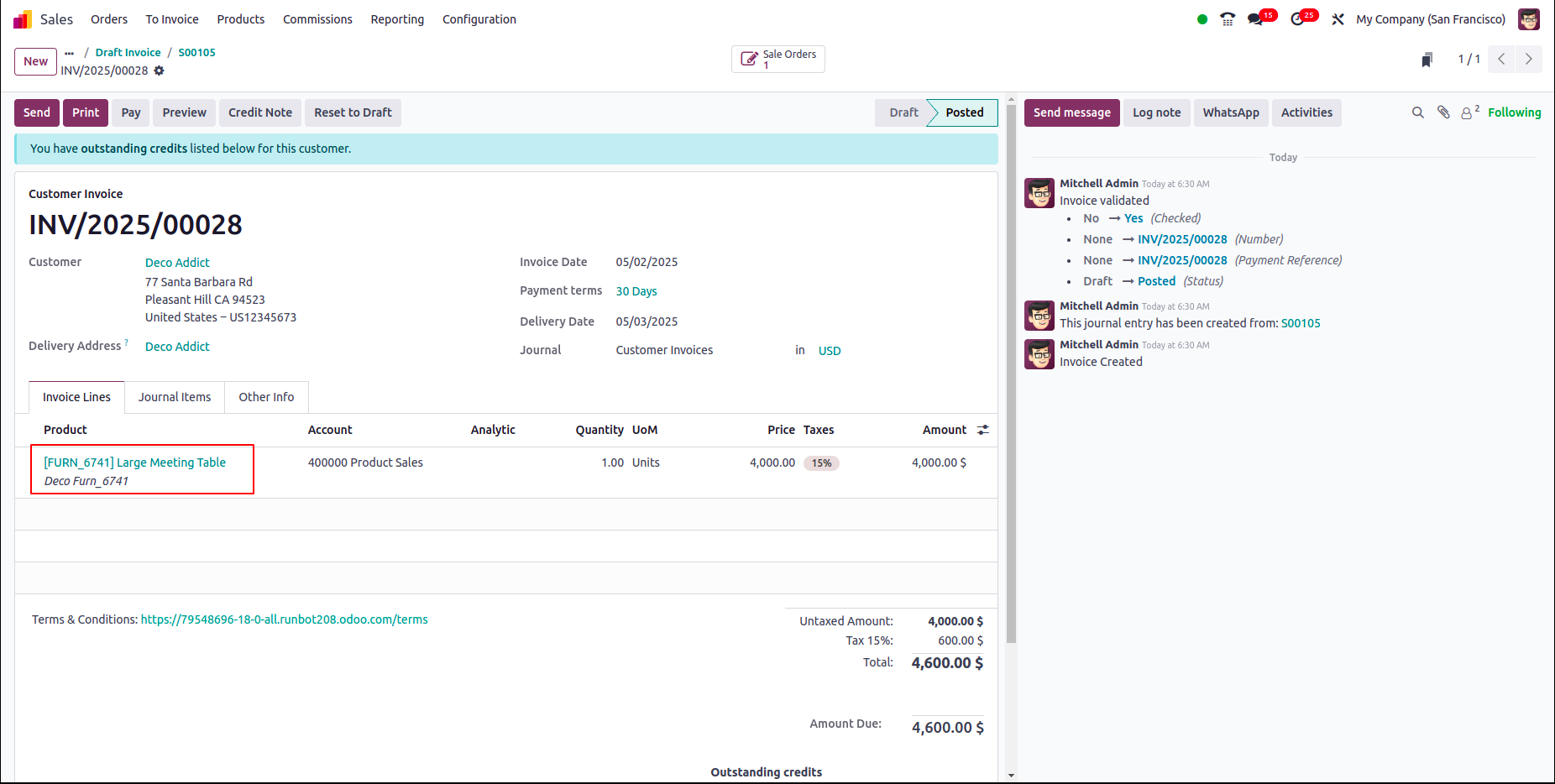Open Draft Invoice breadcrumb link
The width and height of the screenshot is (1555, 784).
(128, 52)
